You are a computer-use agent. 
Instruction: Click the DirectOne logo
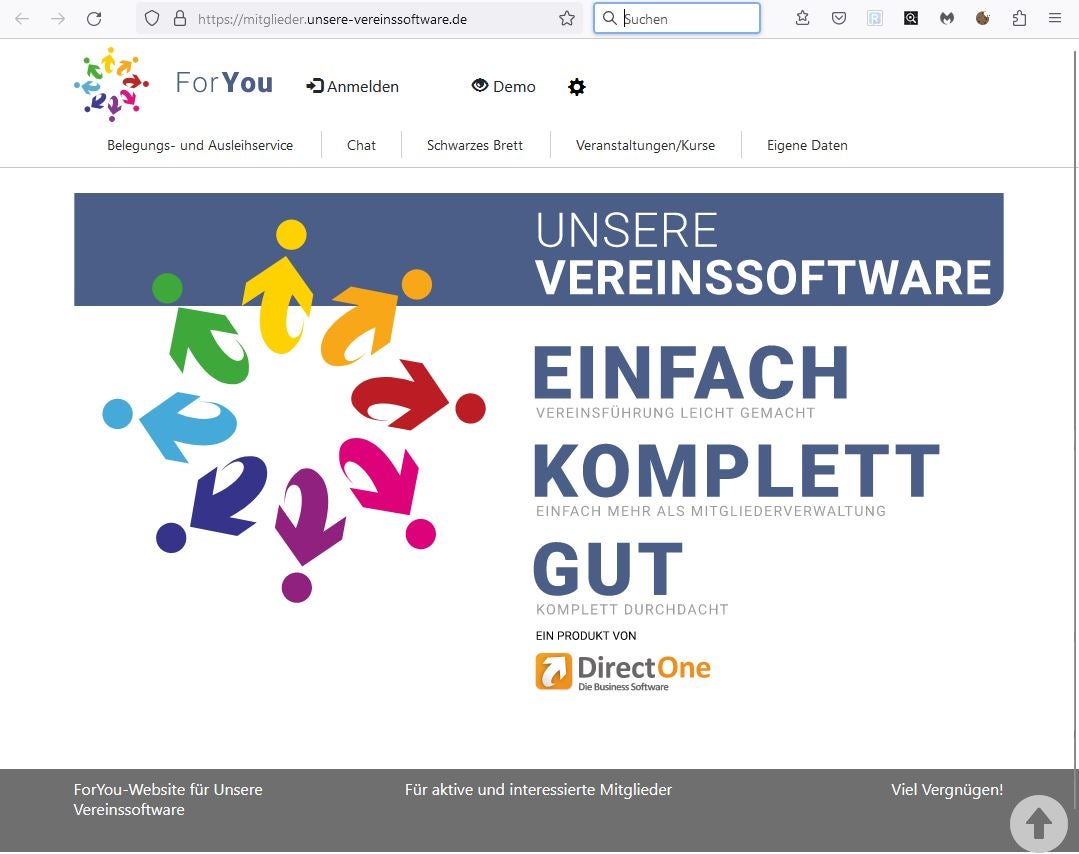click(x=623, y=672)
